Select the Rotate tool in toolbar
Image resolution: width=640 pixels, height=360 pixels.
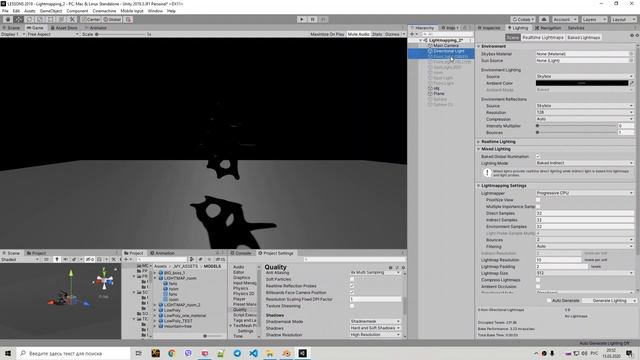tap(29, 19)
